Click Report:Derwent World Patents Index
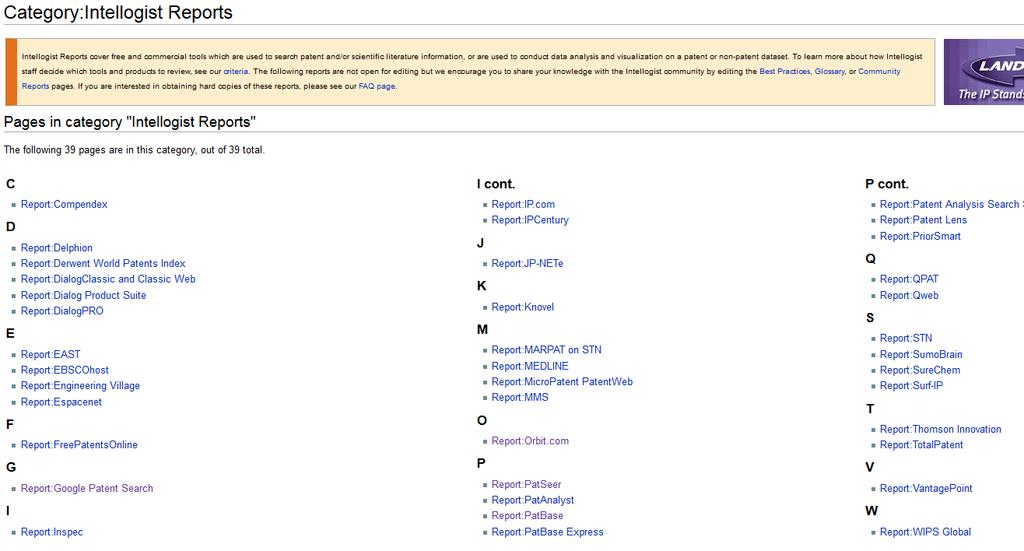The height and width of the screenshot is (551, 1024). (x=103, y=264)
